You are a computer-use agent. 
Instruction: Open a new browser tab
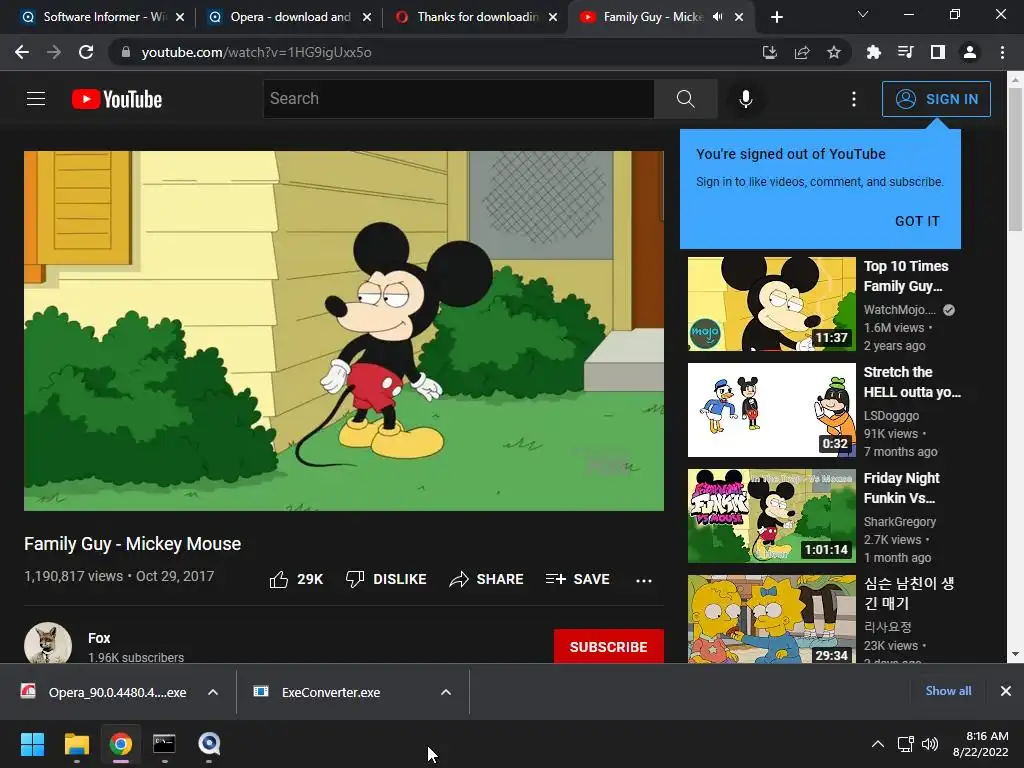click(776, 17)
